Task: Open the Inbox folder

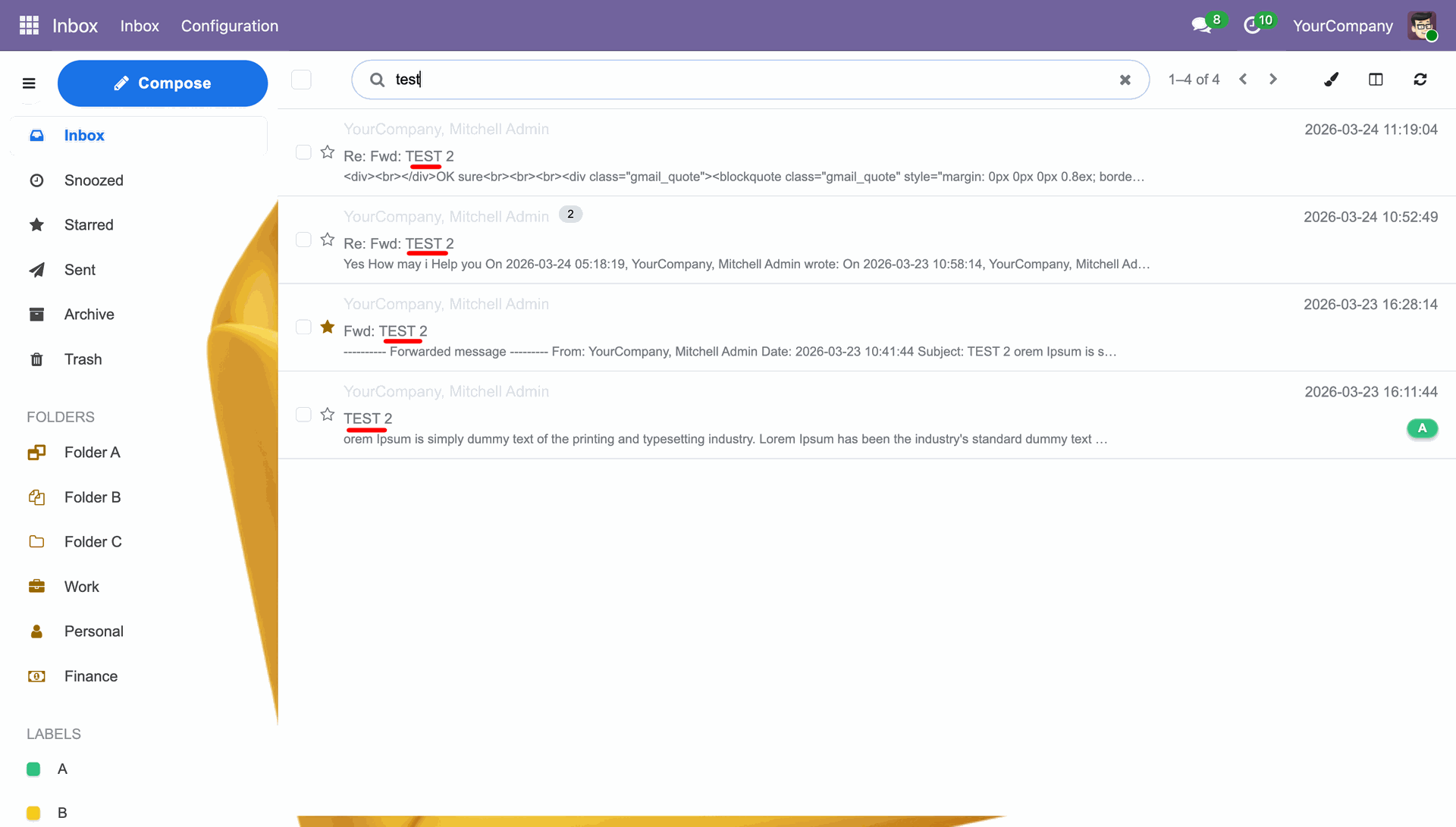Action: pyautogui.click(x=140, y=136)
